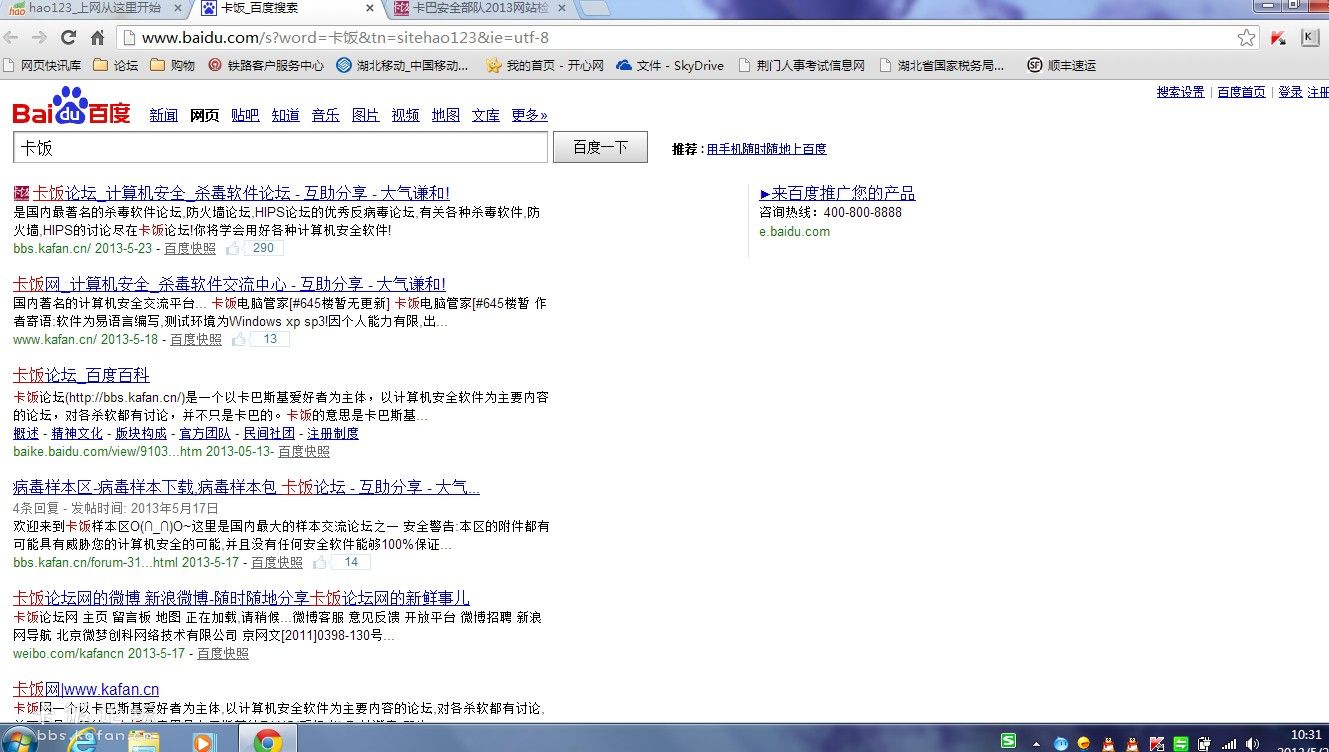The image size is (1329, 752).
Task: Click the browser Back arrow
Action: point(11,38)
